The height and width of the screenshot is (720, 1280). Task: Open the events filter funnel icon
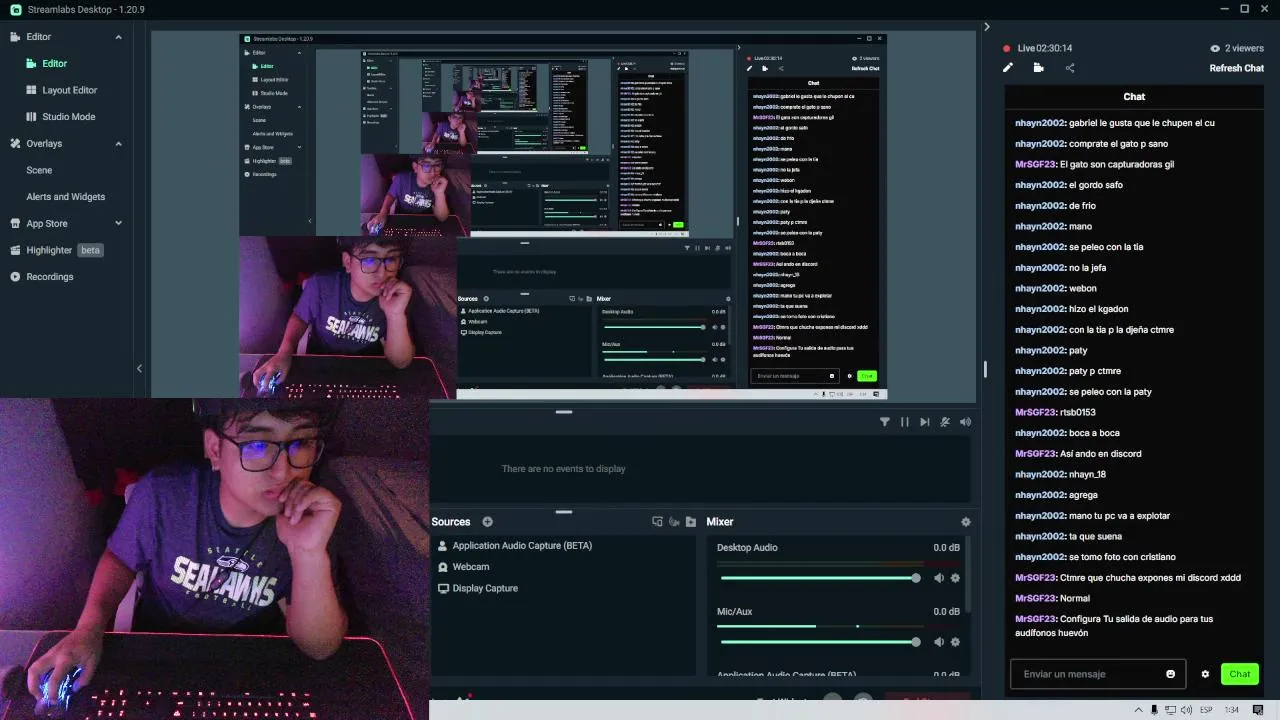[884, 422]
